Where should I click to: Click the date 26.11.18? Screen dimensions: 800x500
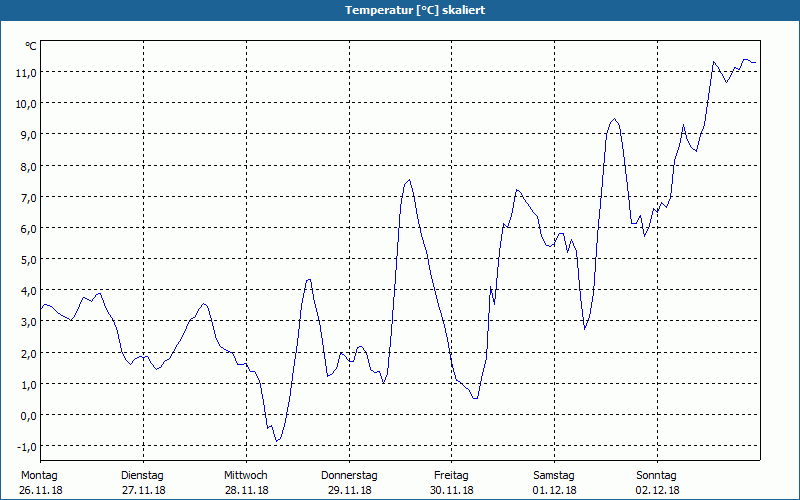coord(41,490)
